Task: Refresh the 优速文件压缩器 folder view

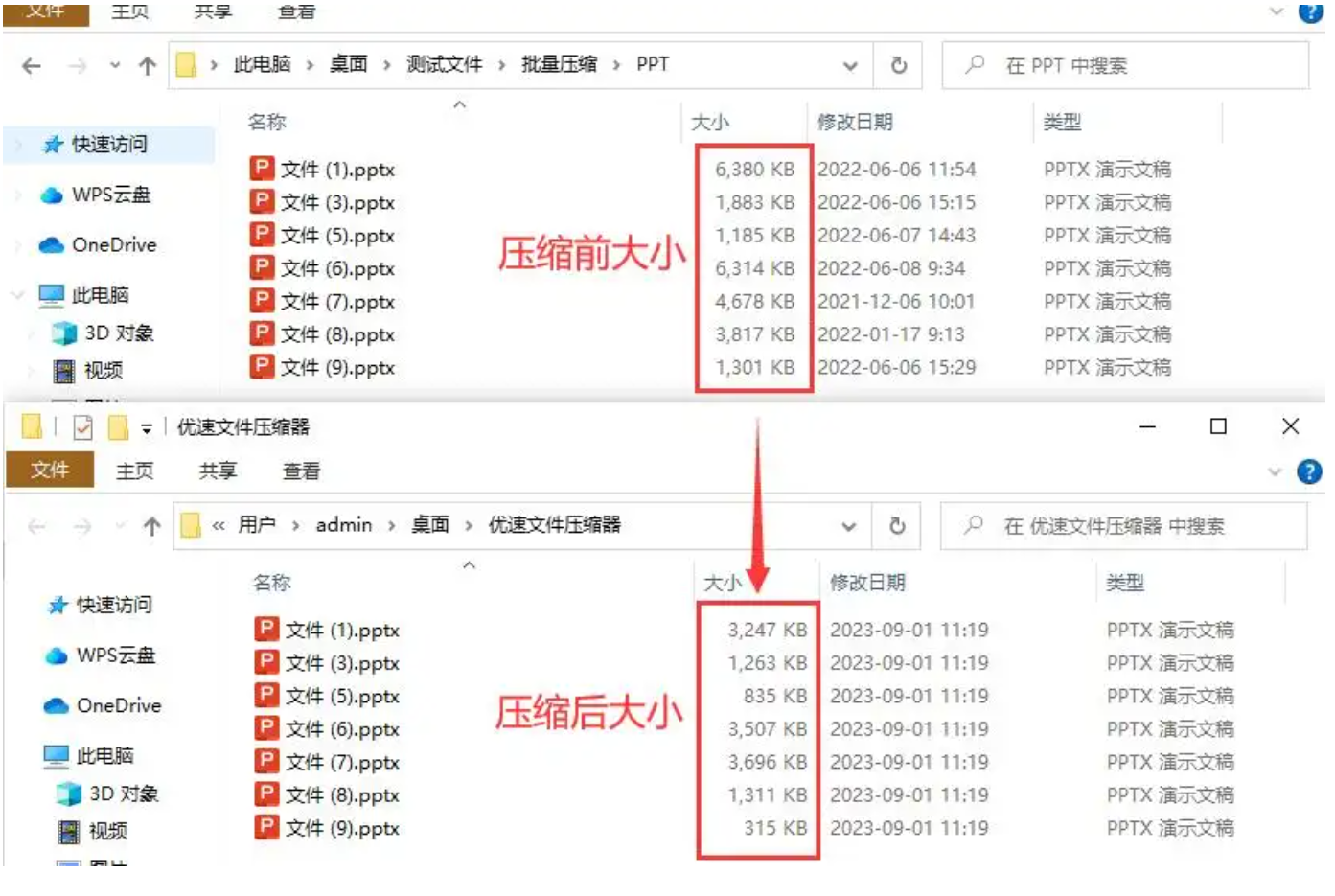Action: (x=897, y=525)
